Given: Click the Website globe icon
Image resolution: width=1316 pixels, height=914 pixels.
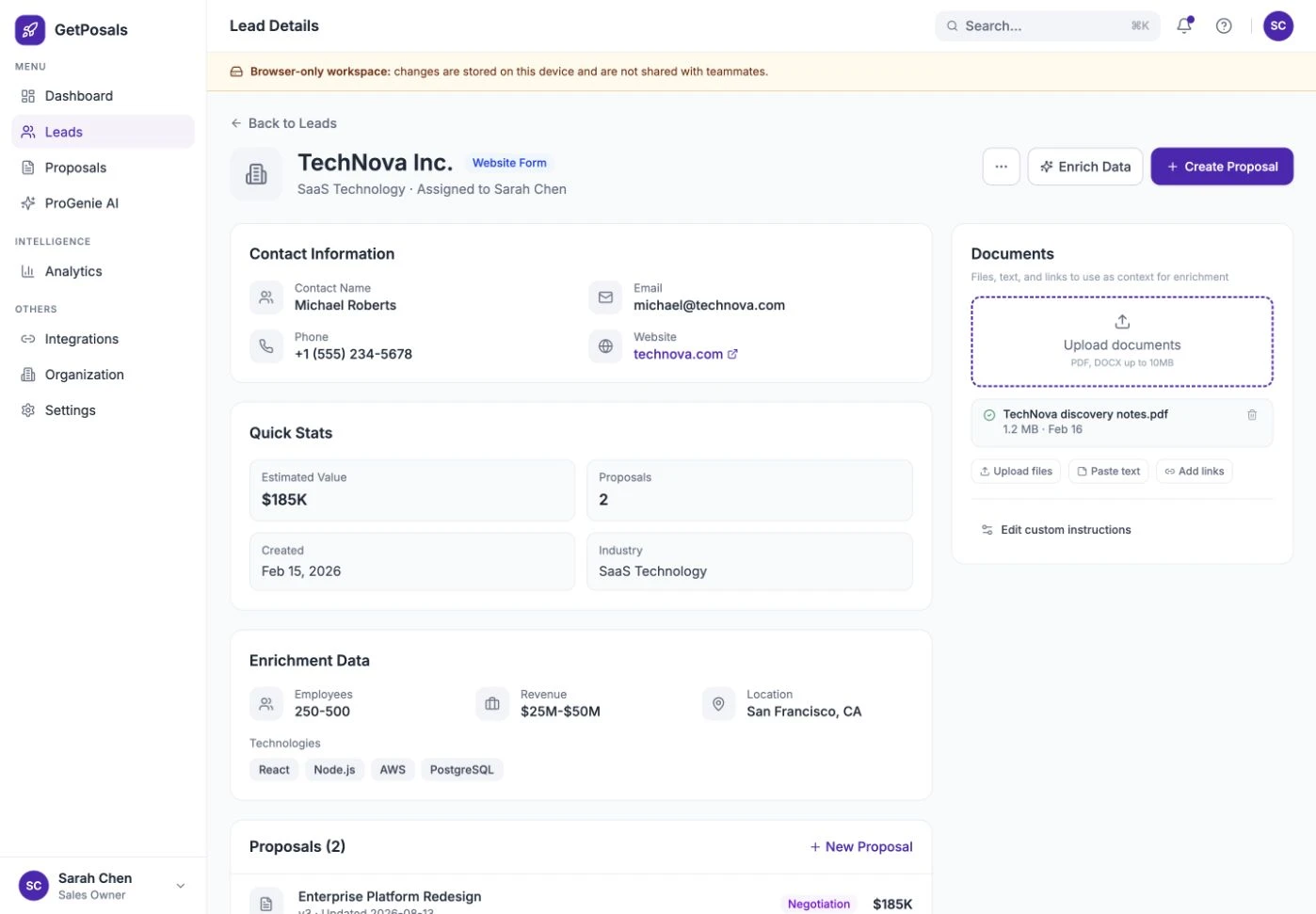Looking at the screenshot, I should pos(605,346).
